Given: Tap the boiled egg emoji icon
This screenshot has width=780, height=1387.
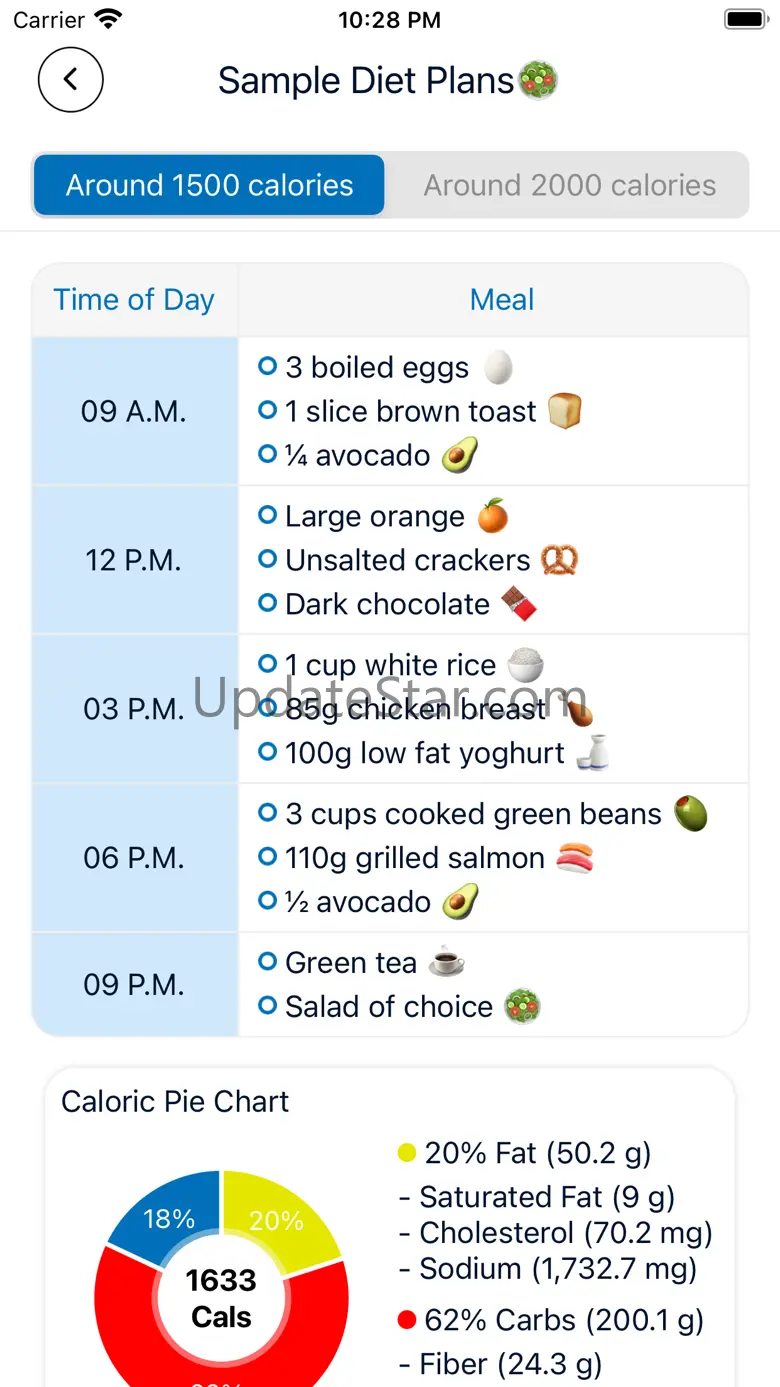Looking at the screenshot, I should pos(498,367).
